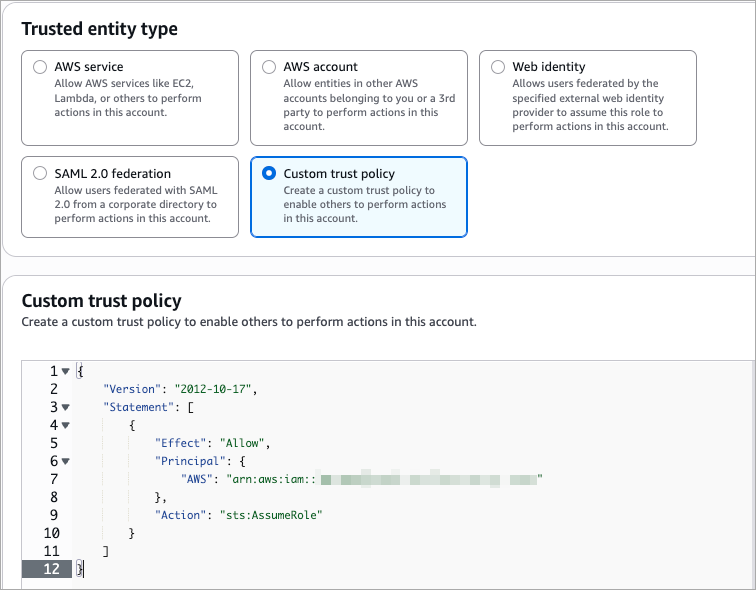Image resolution: width=756 pixels, height=590 pixels.
Task: Click the "Version" key on line 2
Action: click(131, 389)
